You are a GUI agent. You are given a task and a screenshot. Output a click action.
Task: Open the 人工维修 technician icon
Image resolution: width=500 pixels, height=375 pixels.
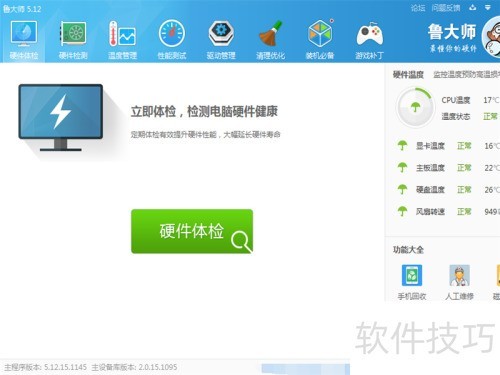click(x=459, y=275)
